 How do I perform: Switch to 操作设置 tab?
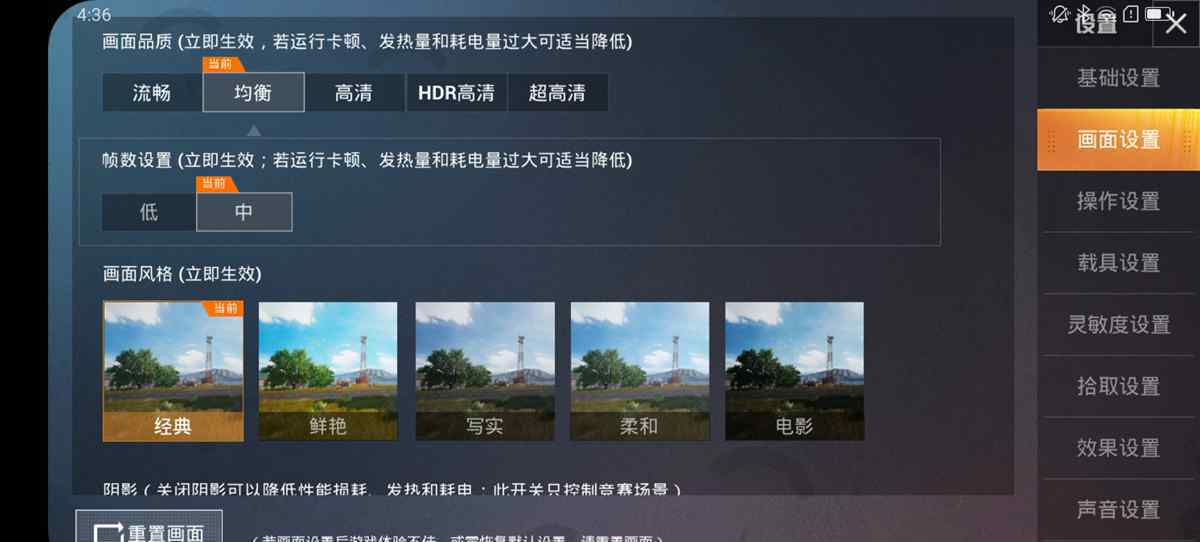(x=1118, y=201)
